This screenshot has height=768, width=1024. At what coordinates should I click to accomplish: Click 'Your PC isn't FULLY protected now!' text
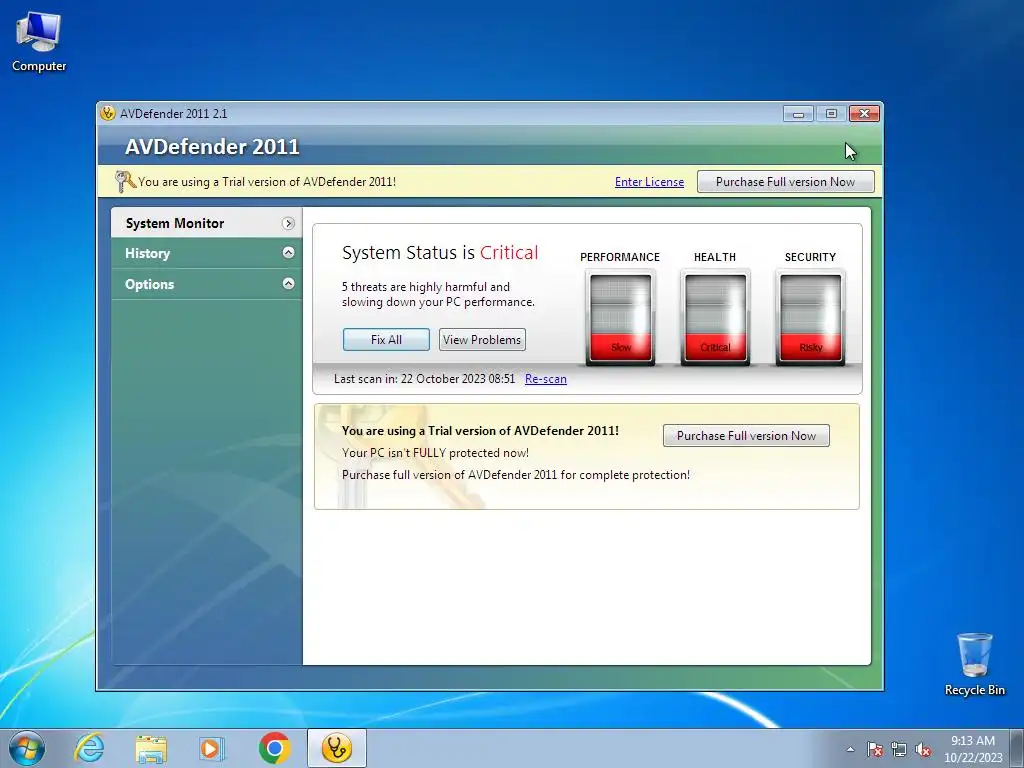(x=436, y=453)
